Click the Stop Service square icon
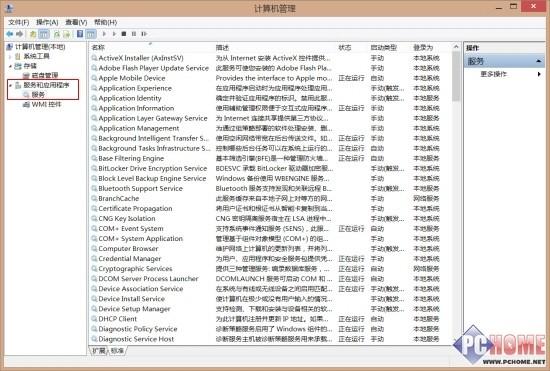The height and width of the screenshot is (371, 550). [123, 34]
